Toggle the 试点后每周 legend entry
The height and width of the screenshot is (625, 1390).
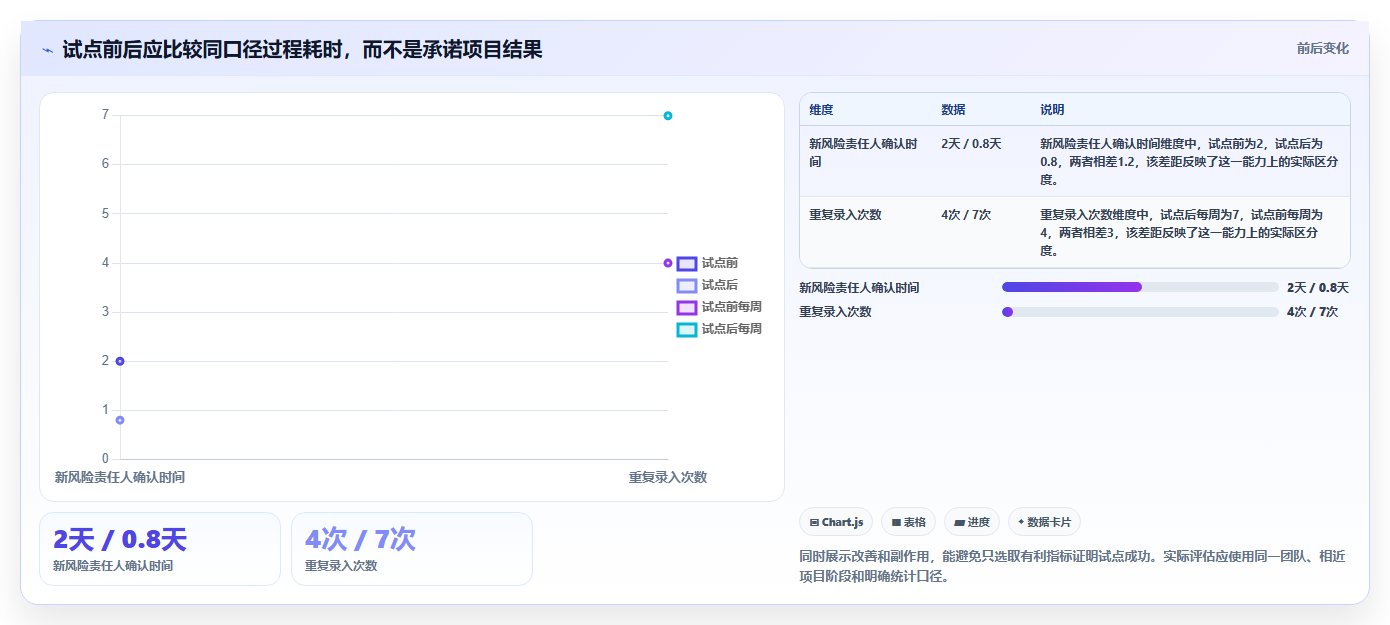[720, 329]
